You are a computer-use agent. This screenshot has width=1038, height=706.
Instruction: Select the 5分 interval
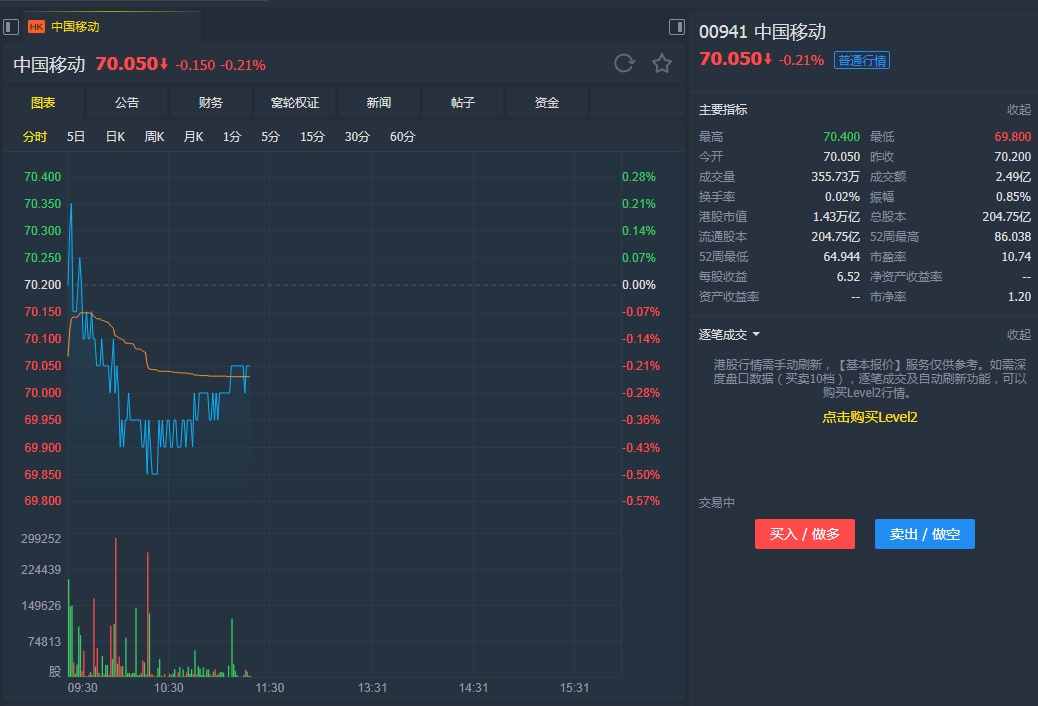point(270,137)
